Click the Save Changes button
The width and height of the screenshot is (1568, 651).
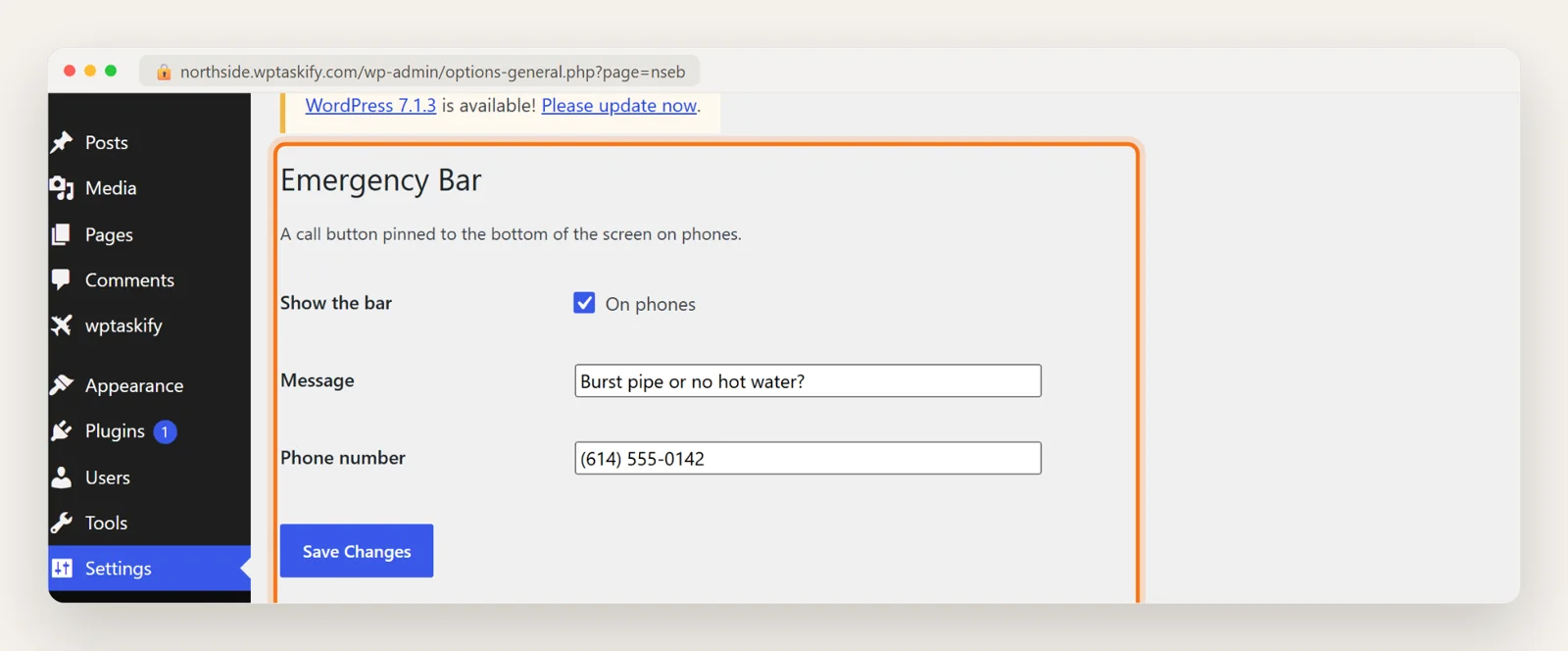coord(357,551)
